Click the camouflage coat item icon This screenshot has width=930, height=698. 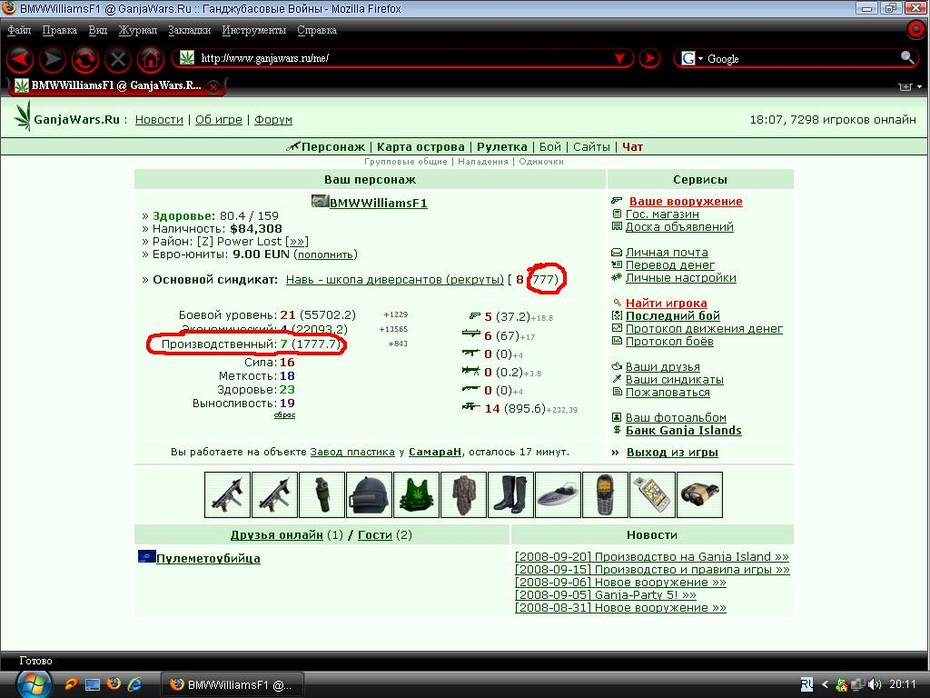463,495
